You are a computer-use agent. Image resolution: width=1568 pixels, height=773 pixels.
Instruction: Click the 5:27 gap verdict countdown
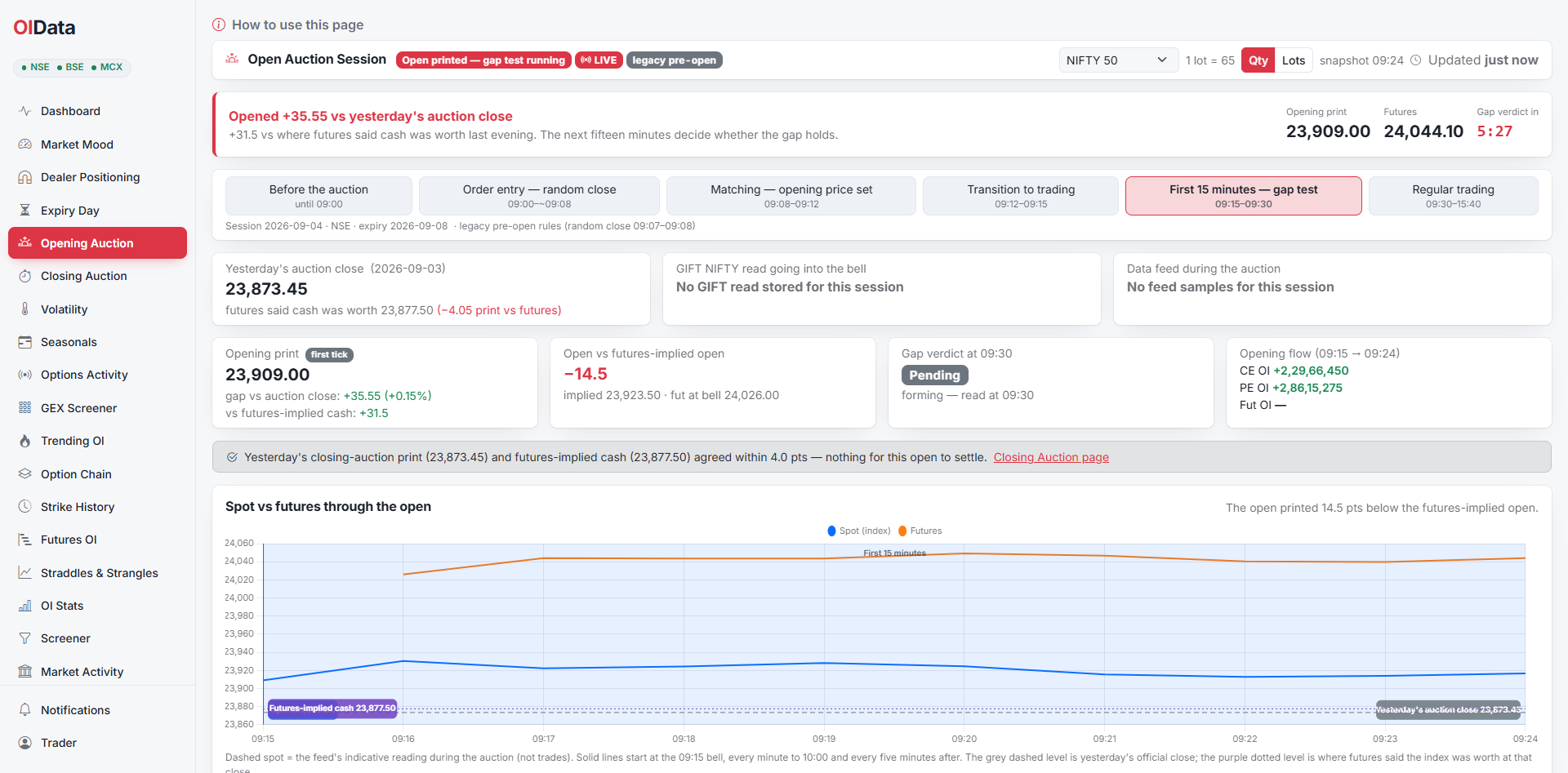click(x=1494, y=131)
